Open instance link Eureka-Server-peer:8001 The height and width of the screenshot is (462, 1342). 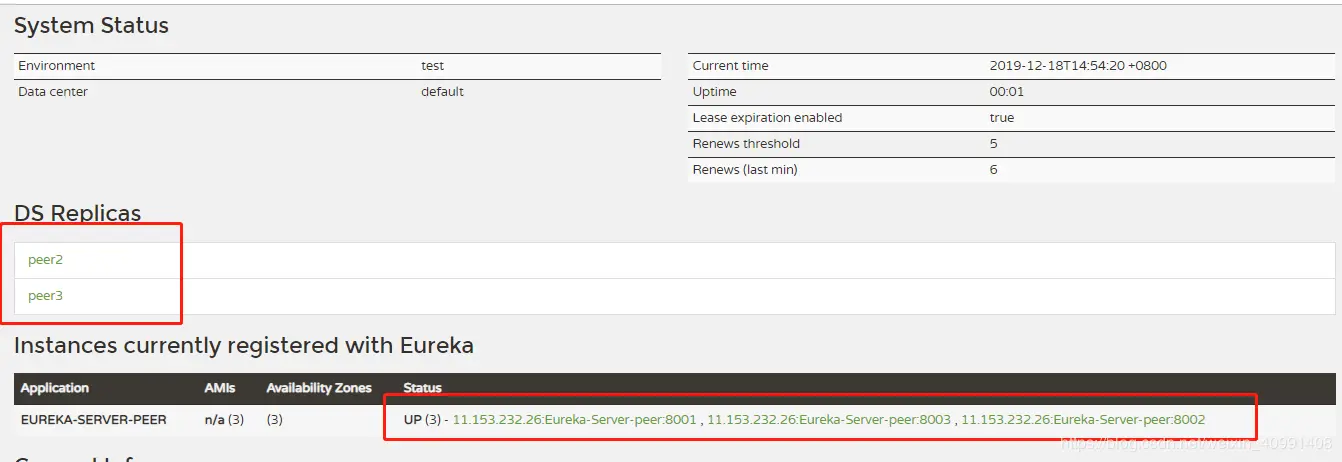574,420
